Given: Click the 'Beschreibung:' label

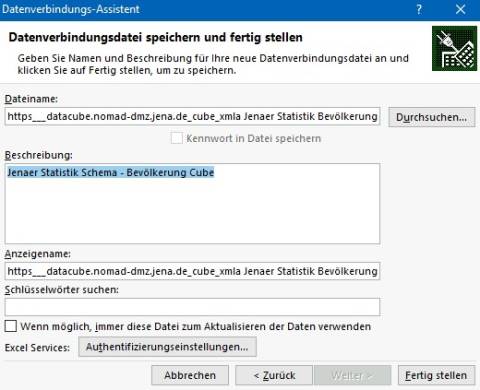Looking at the screenshot, I should click(39, 155).
